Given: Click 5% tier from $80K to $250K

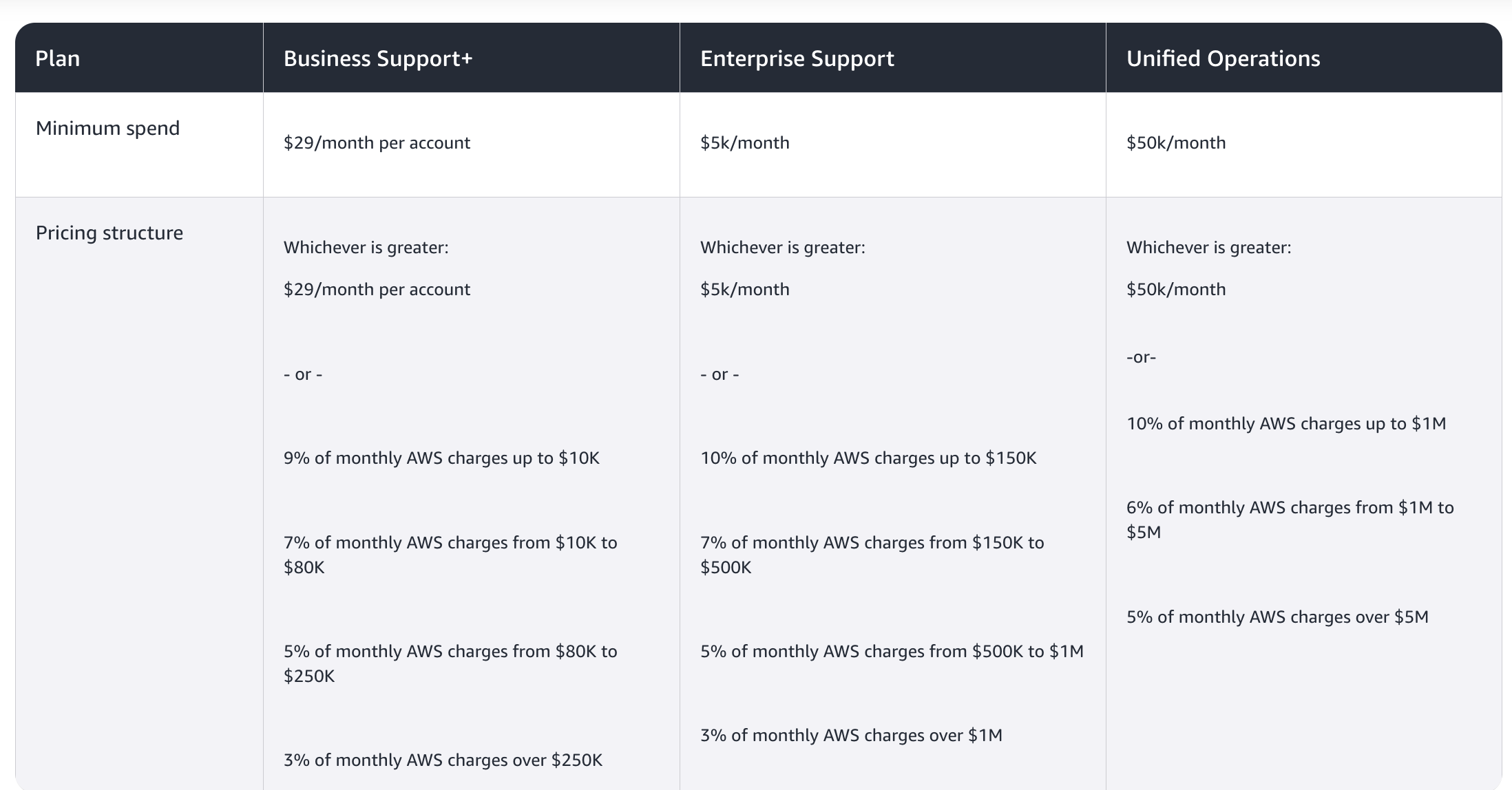Looking at the screenshot, I should pos(450,663).
